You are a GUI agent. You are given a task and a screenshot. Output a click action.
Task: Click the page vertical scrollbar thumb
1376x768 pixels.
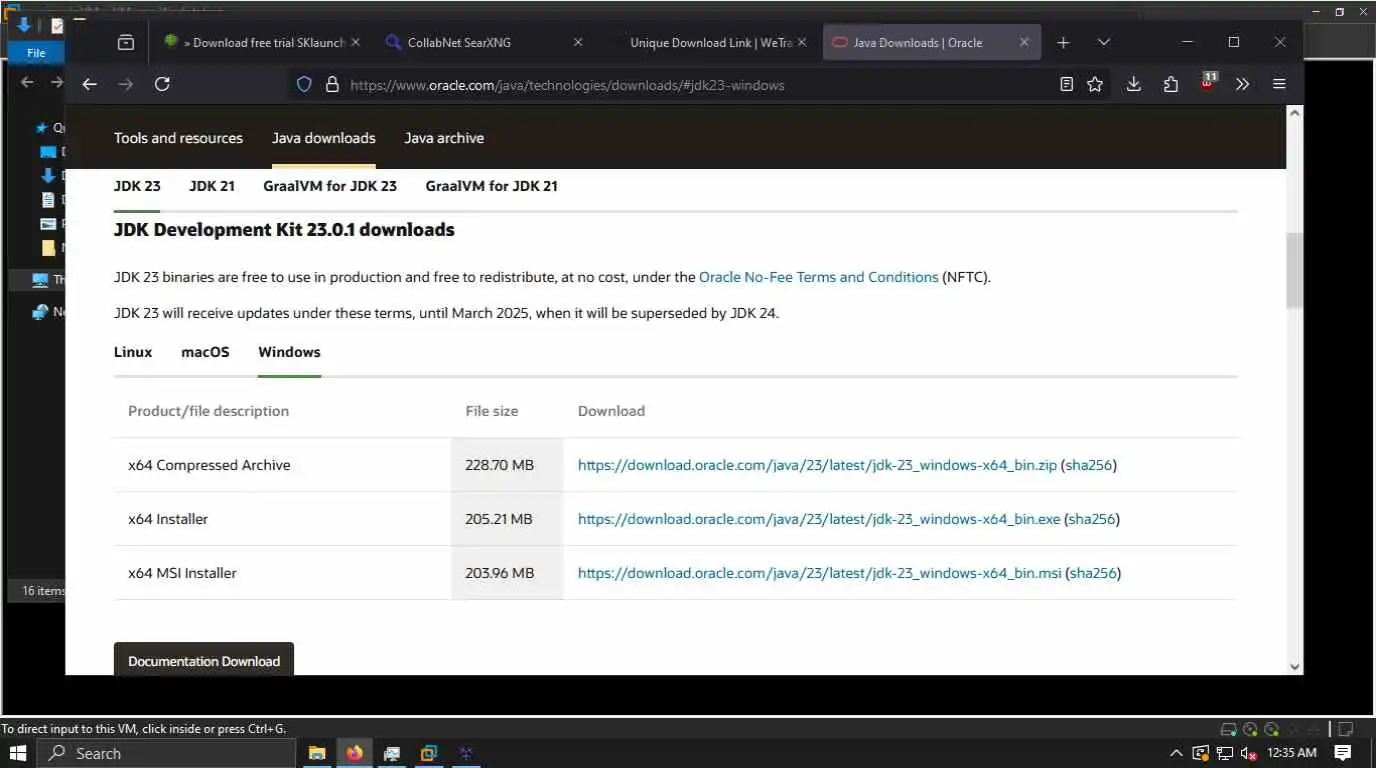pyautogui.click(x=1295, y=270)
